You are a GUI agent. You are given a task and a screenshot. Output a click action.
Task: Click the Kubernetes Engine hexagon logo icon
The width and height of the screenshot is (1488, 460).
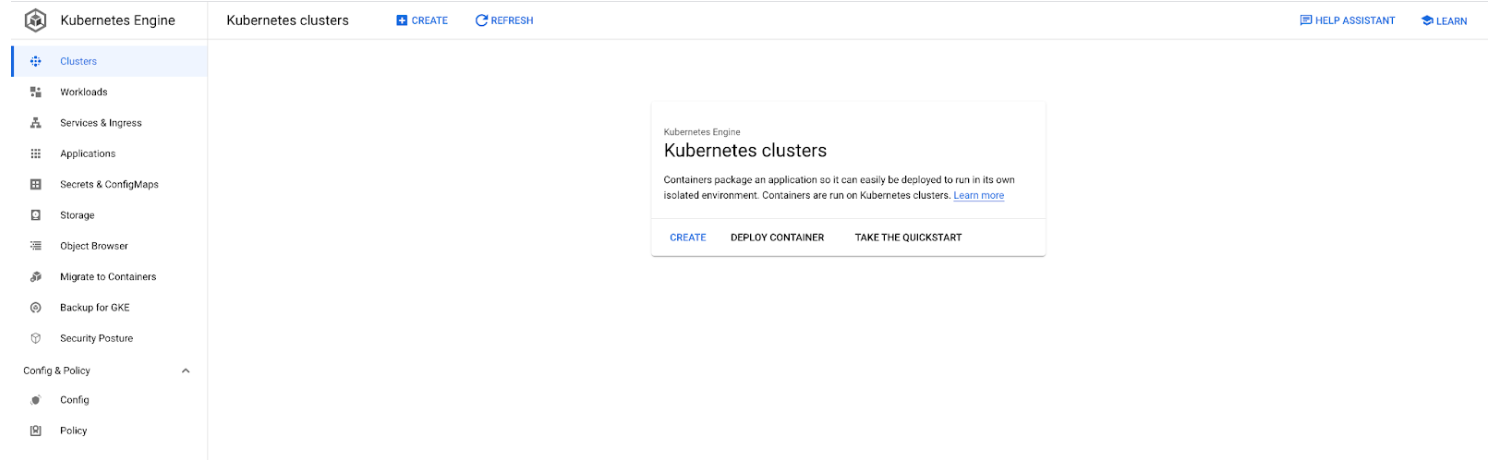coord(35,20)
